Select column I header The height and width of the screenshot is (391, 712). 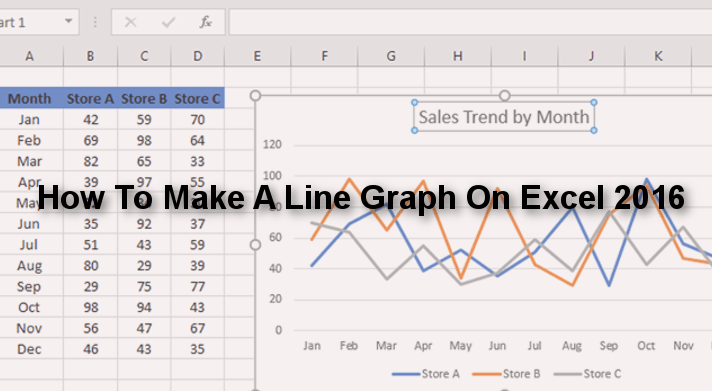[524, 56]
